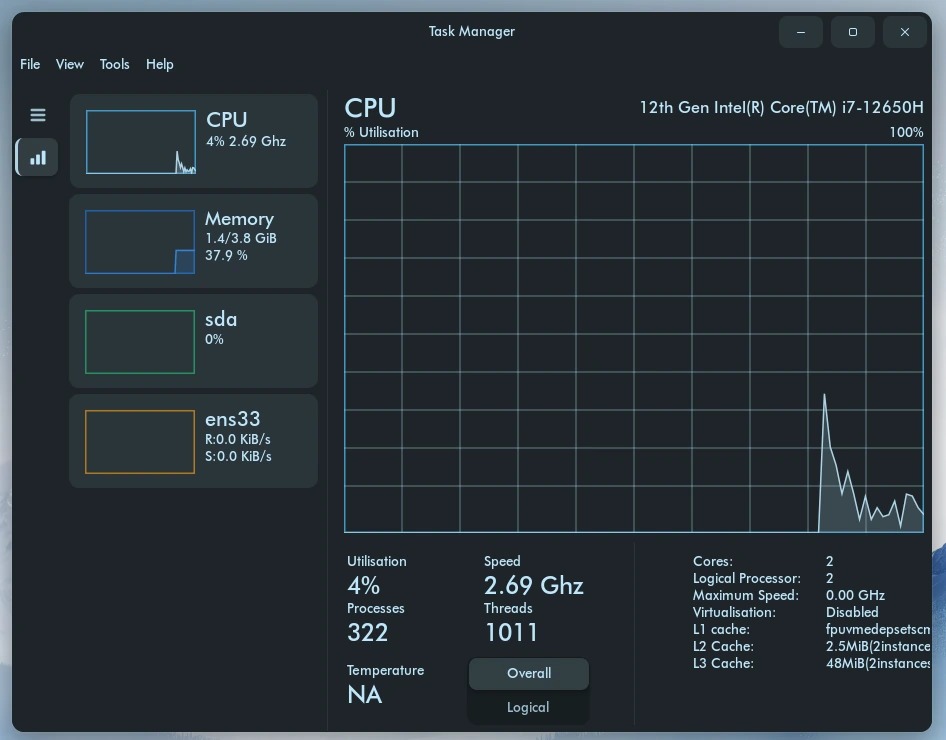
Task: Click the CPU mini graph thumbnail
Action: click(141, 142)
